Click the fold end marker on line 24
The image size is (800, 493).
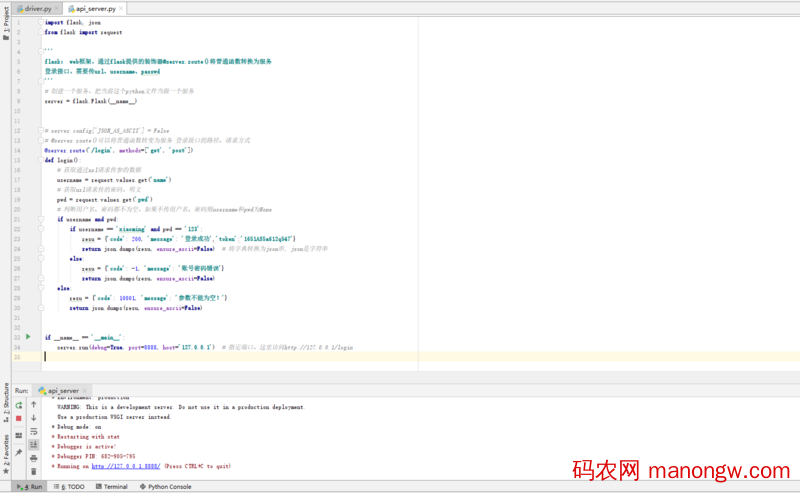(41, 249)
